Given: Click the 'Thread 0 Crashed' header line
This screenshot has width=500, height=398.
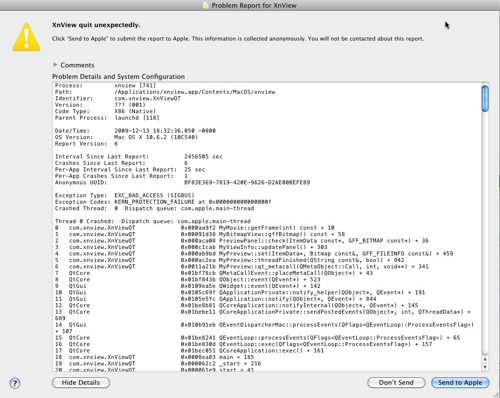Looking at the screenshot, I should pyautogui.click(x=153, y=221).
